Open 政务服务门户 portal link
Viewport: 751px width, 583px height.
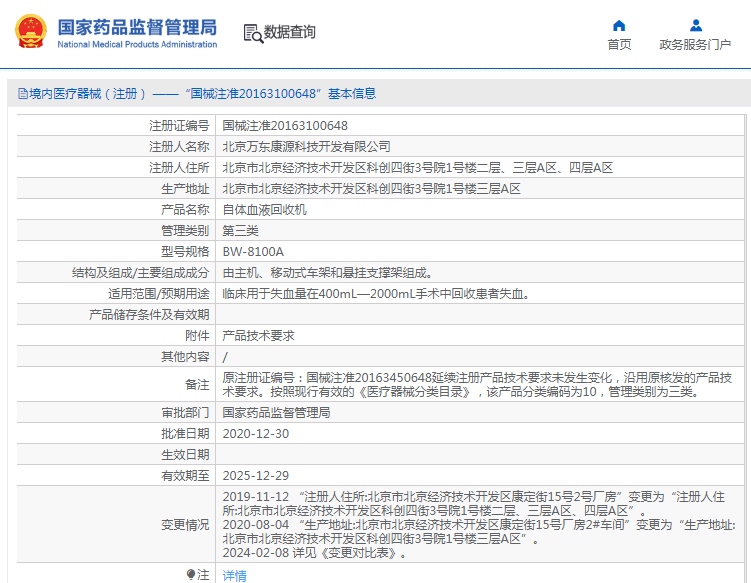695,45
